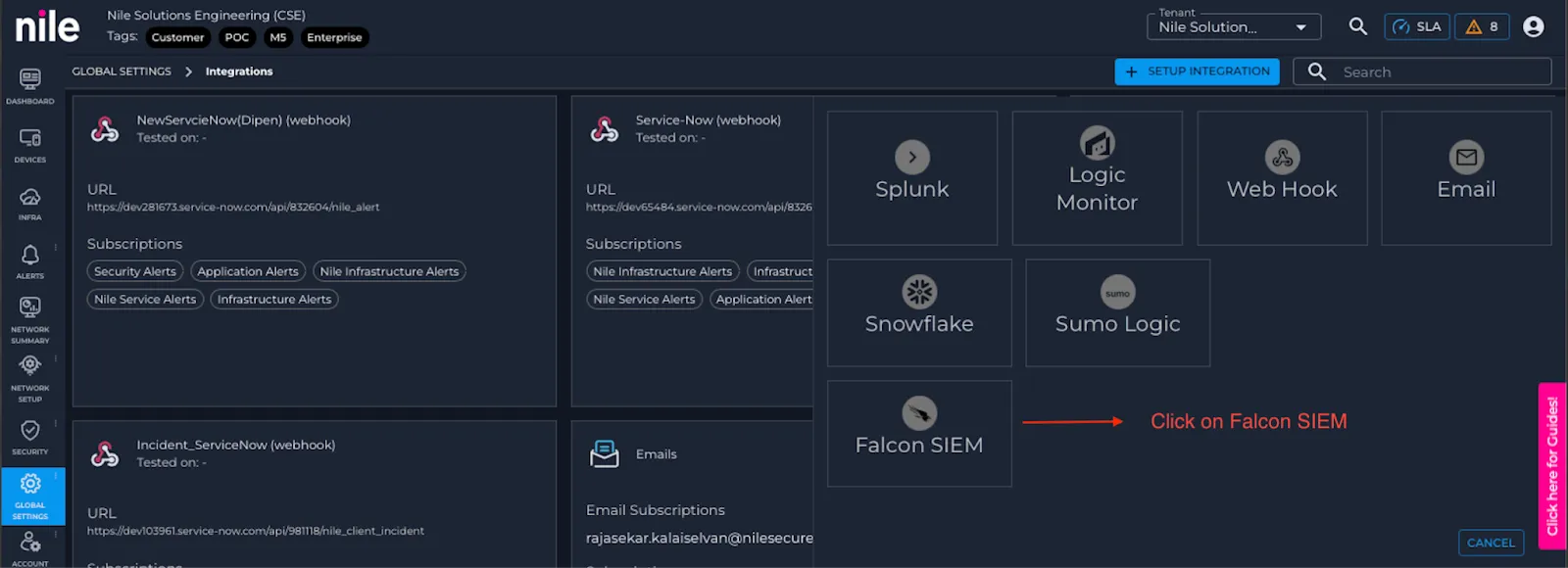Screen dimensions: 1568x568
Task: Click the Service-Now webhook card title
Action: click(x=709, y=120)
